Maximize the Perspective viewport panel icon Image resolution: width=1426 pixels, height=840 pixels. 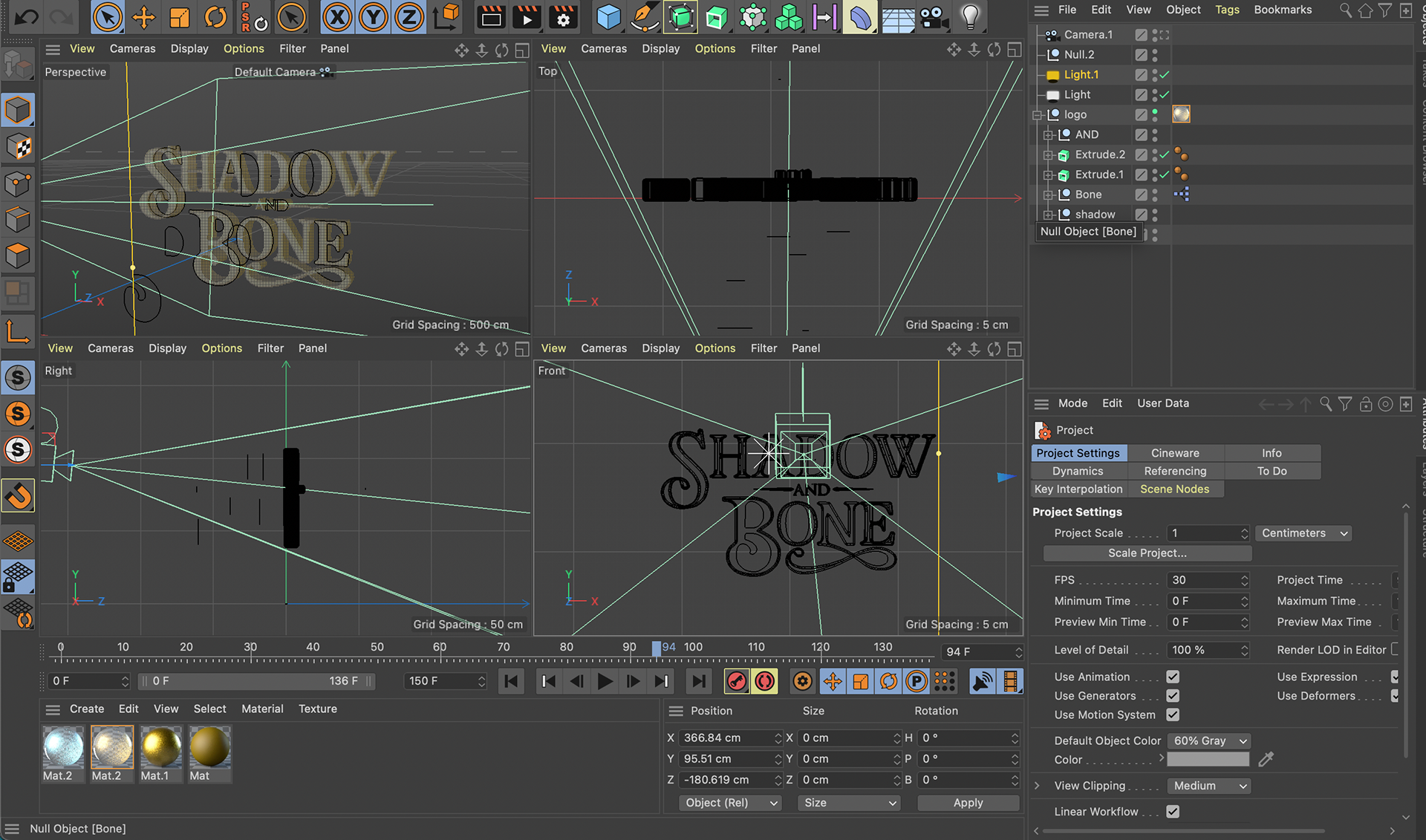pyautogui.click(x=522, y=50)
